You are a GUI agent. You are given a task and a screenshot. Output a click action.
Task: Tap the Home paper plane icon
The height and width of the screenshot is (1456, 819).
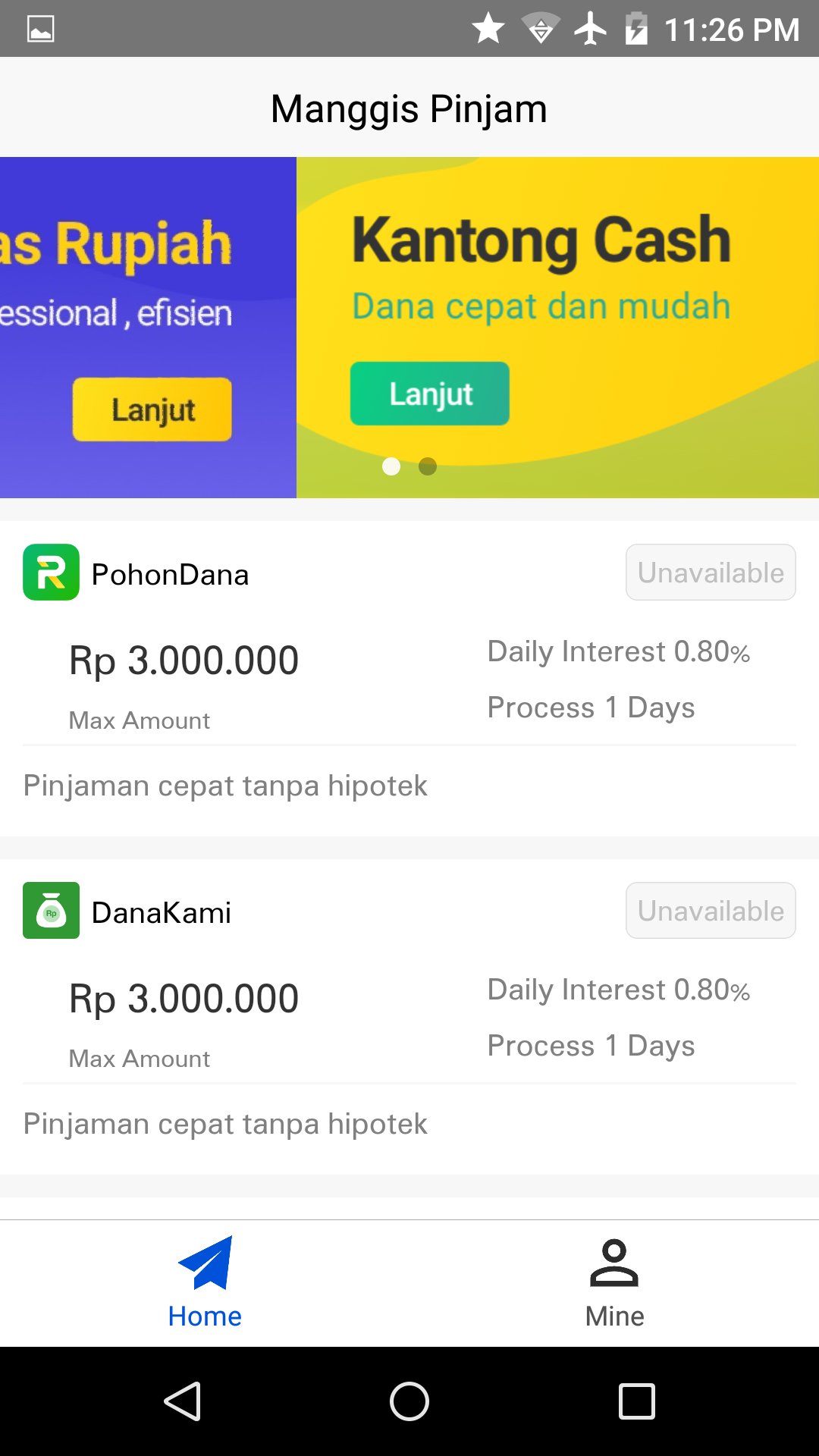click(x=206, y=1263)
